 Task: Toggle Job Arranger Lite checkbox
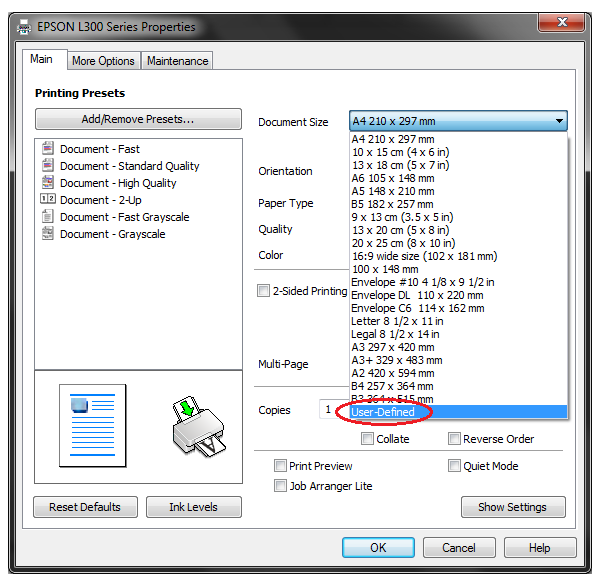click(x=280, y=486)
